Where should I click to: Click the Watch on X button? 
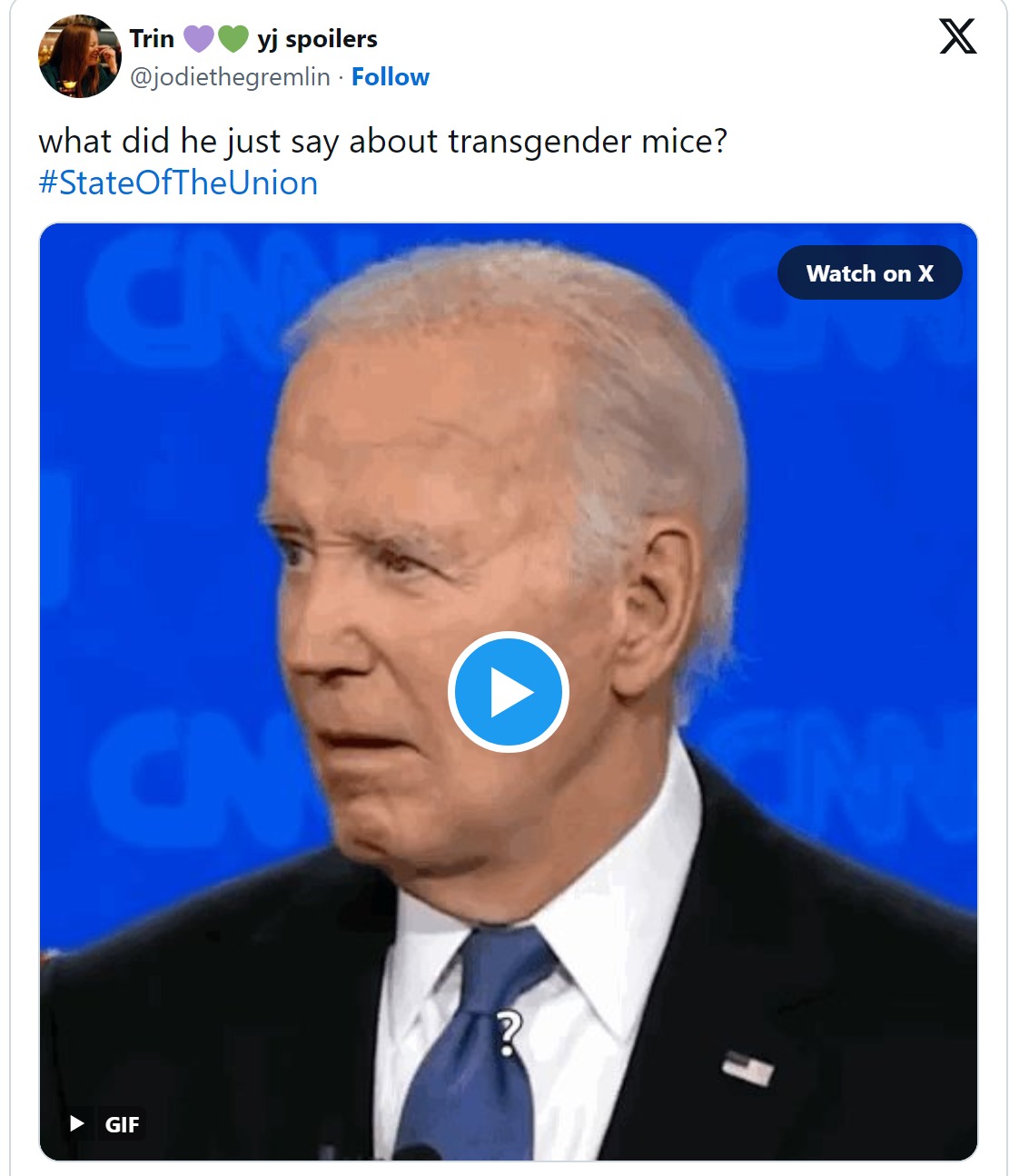click(x=869, y=272)
